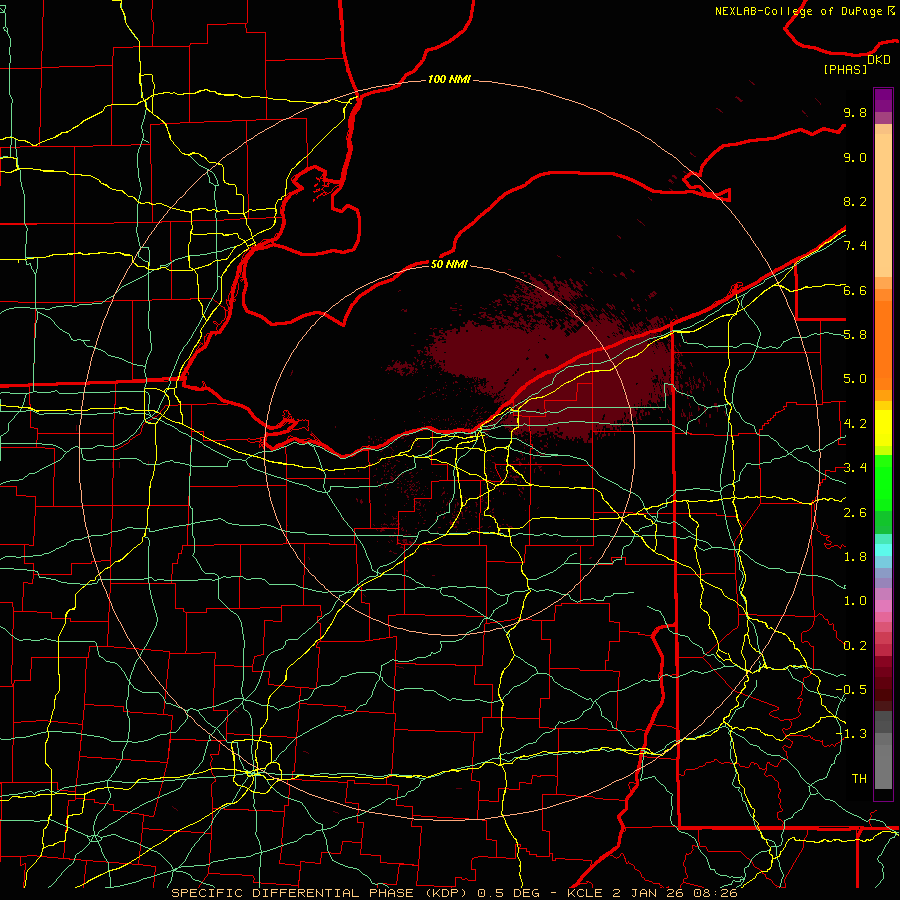Click the 8.2 scale value
The height and width of the screenshot is (900, 900).
coord(855,201)
